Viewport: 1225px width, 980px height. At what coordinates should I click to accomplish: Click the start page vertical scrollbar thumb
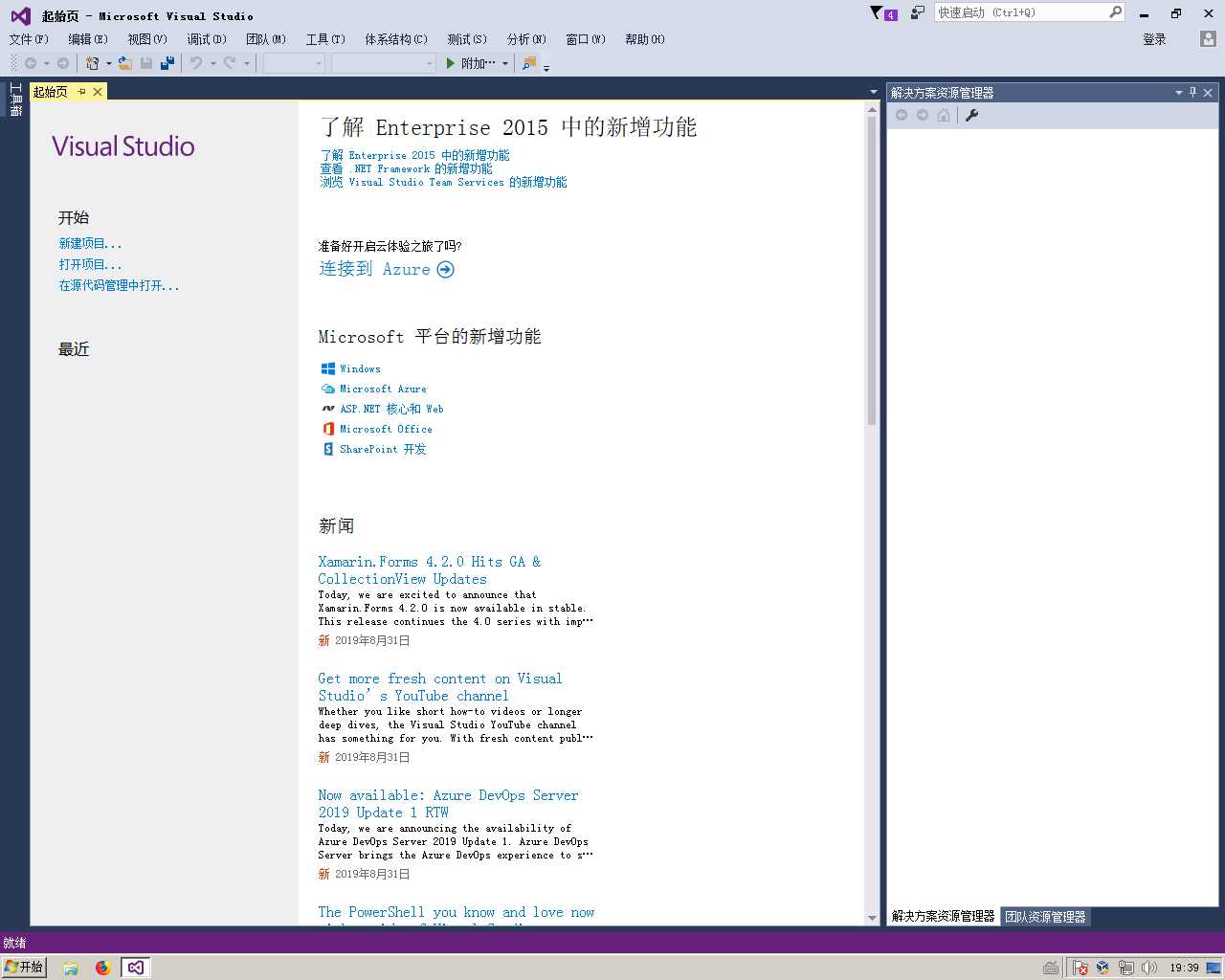(x=871, y=270)
